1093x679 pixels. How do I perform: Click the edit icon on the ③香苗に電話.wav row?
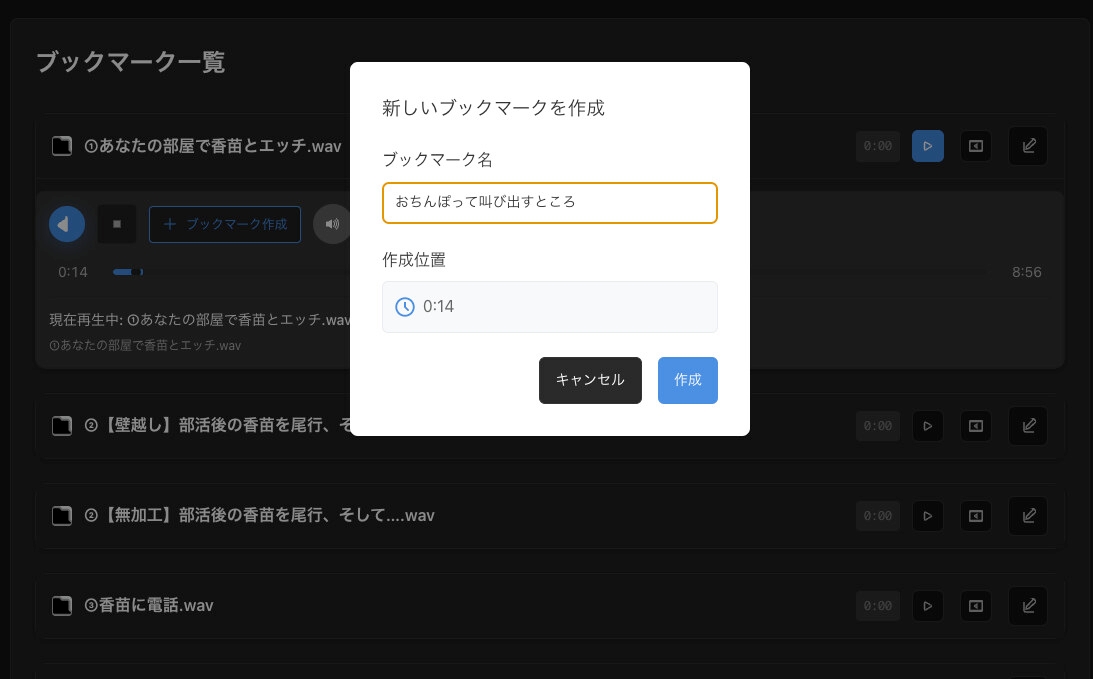coord(1028,606)
